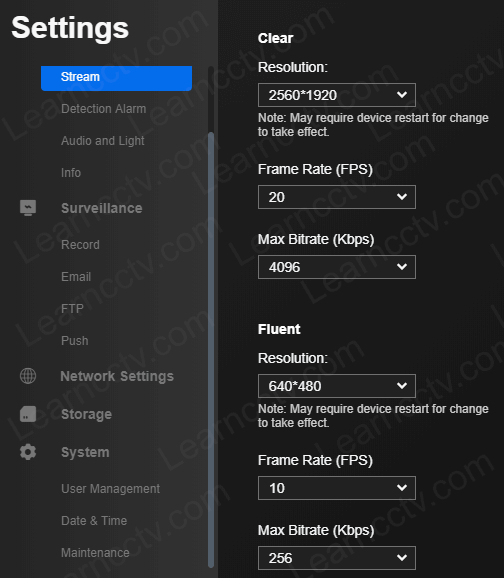Open Date & Time settings

[94, 521]
